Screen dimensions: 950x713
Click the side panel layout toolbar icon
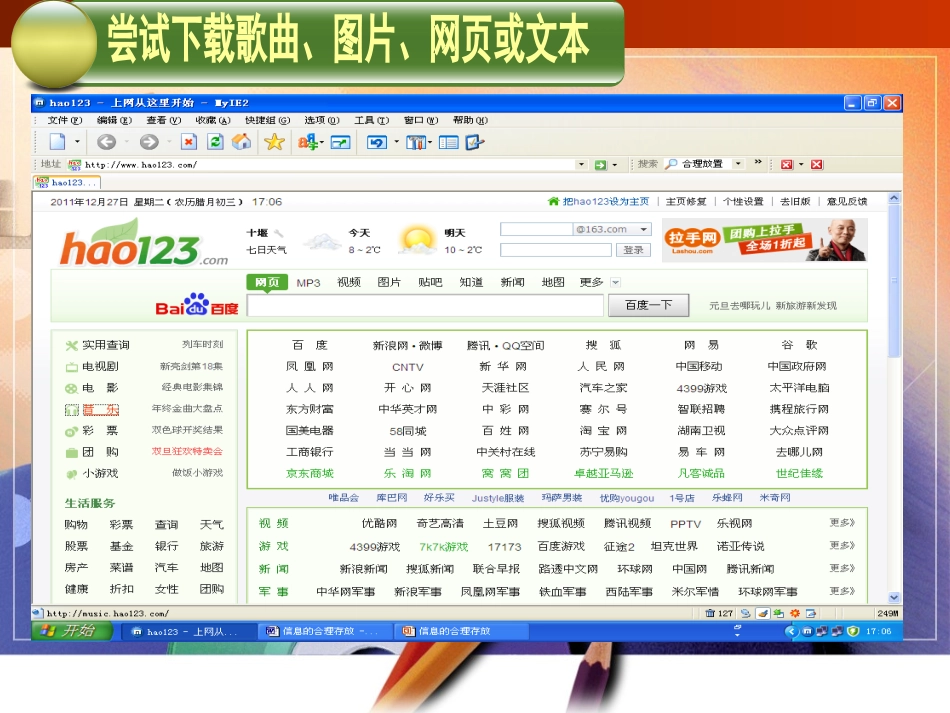tap(448, 143)
